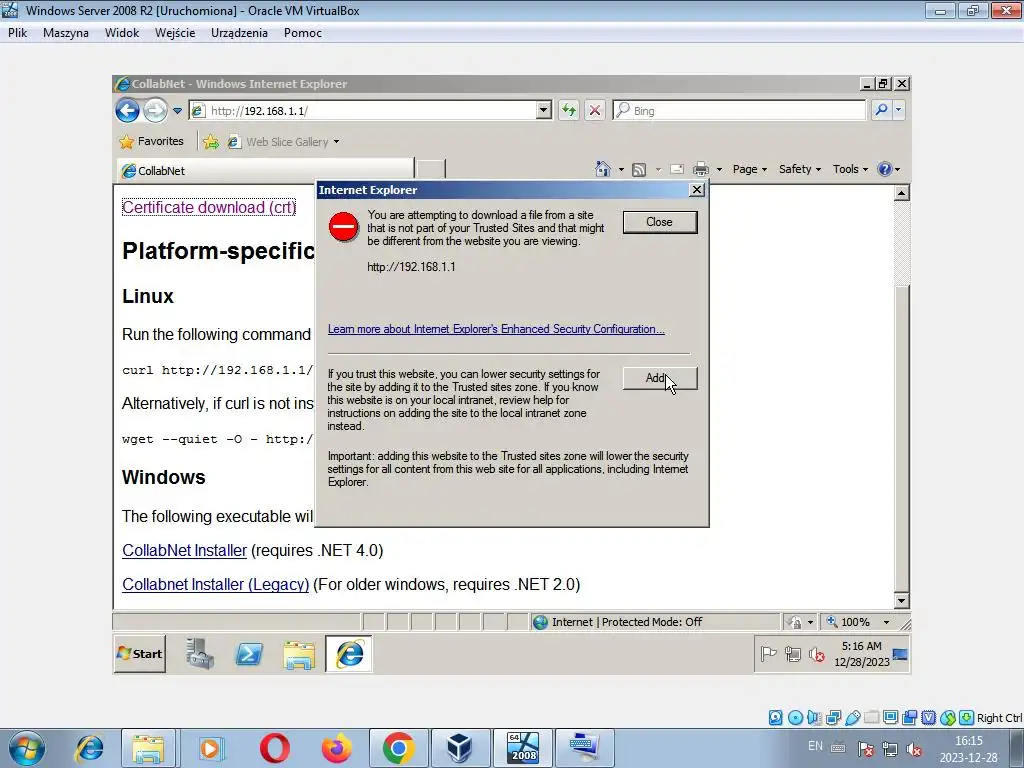Click VirtualBox hard disk activity indicator
Screen dimensions: 1024x768
pos(775,718)
